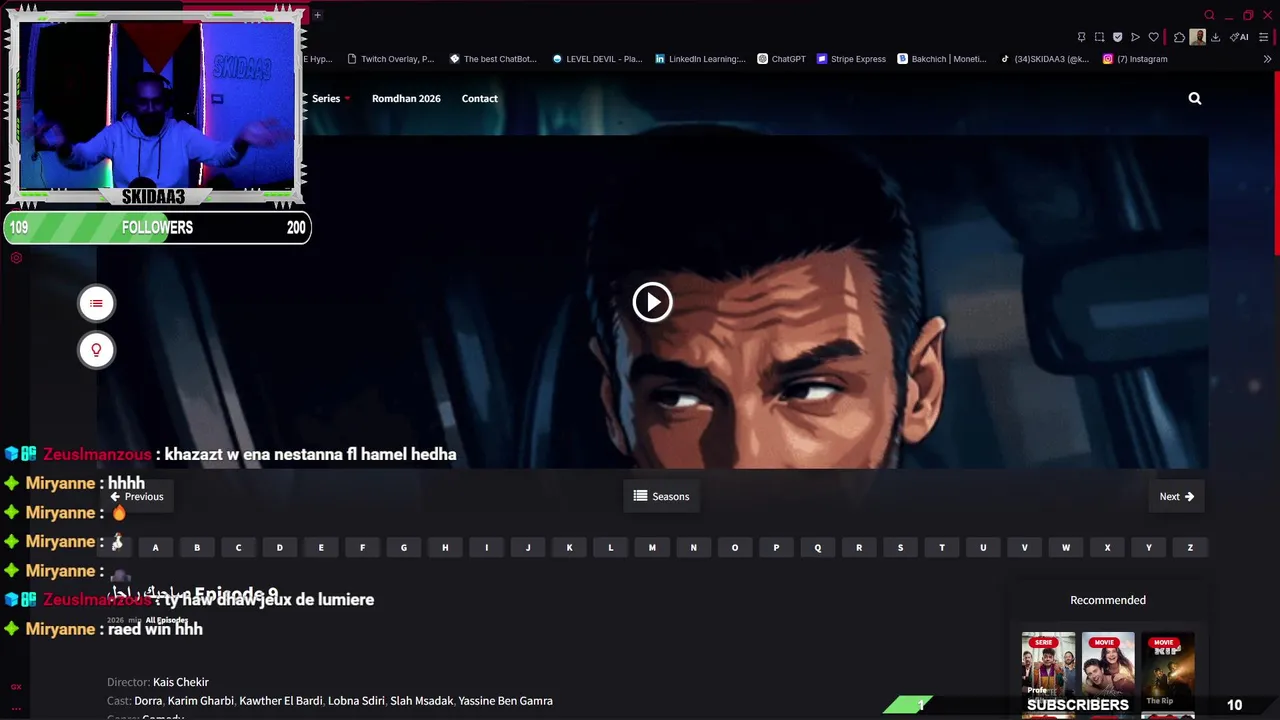Open the downloads icon in toolbar
This screenshot has width=1280, height=720.
click(x=1215, y=37)
